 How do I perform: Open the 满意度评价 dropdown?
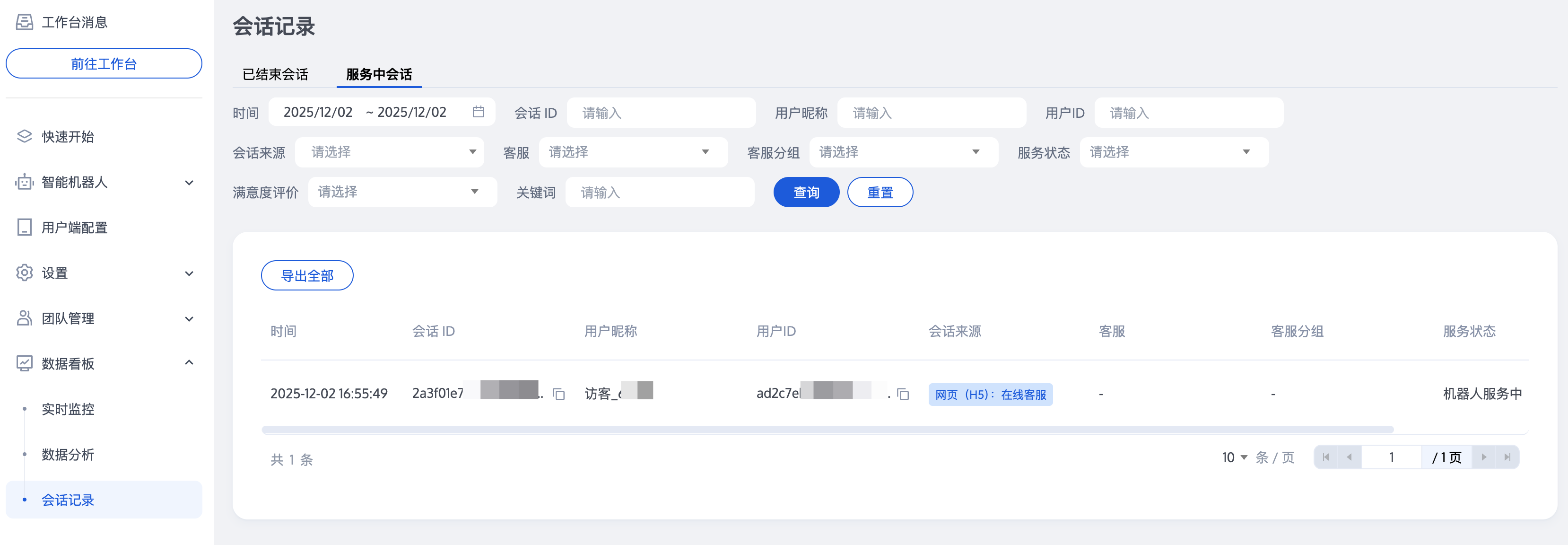click(402, 193)
